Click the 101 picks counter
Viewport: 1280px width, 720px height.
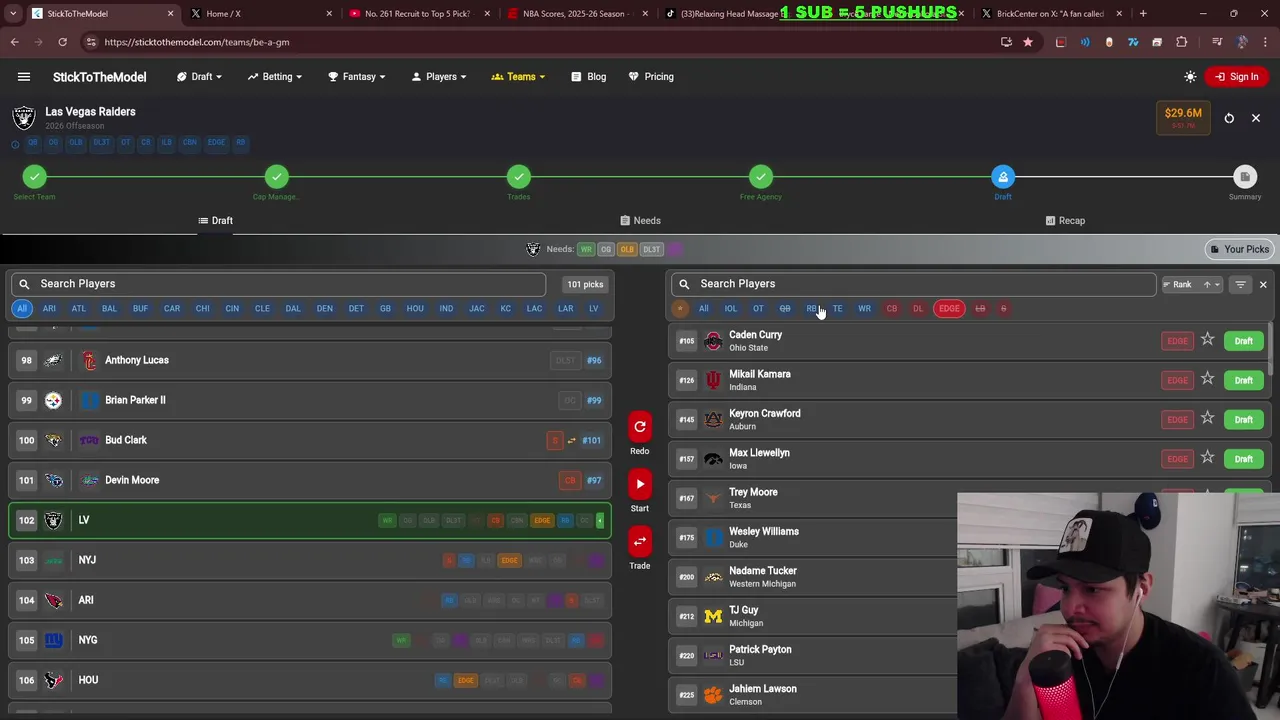pyautogui.click(x=585, y=284)
